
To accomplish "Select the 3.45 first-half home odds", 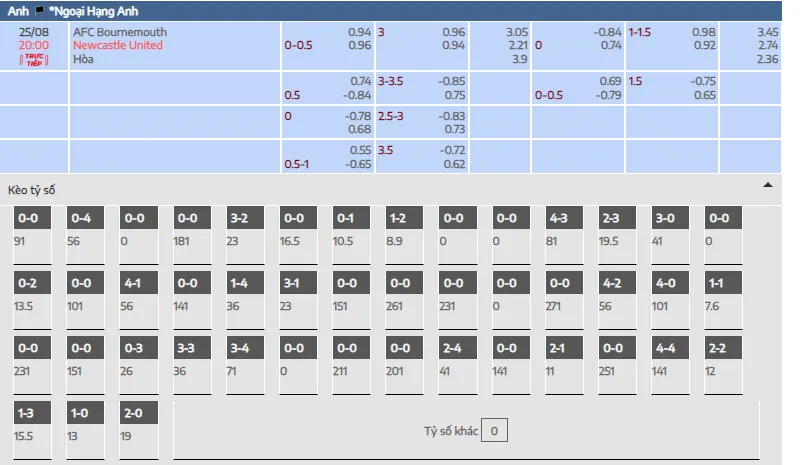I will point(766,32).
